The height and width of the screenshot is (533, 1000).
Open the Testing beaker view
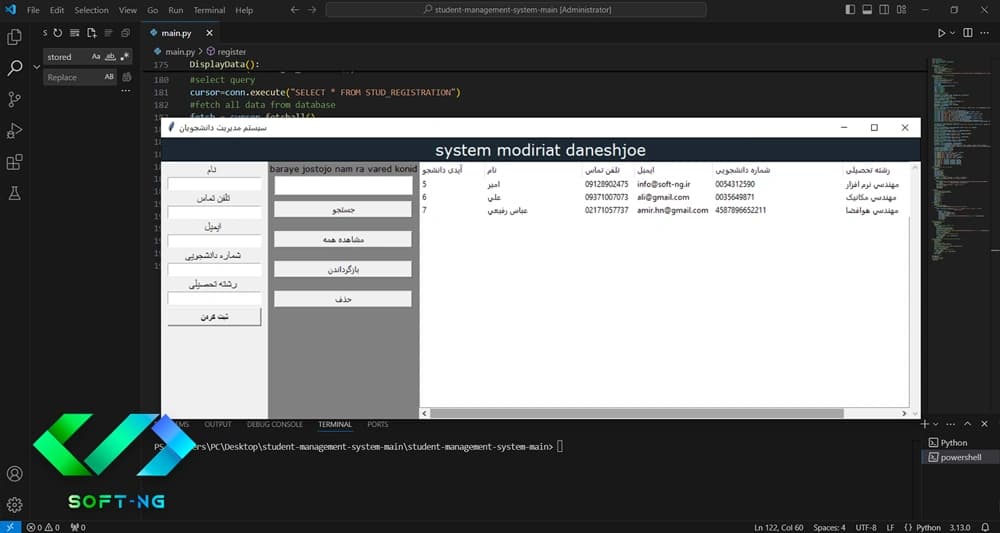click(x=14, y=193)
